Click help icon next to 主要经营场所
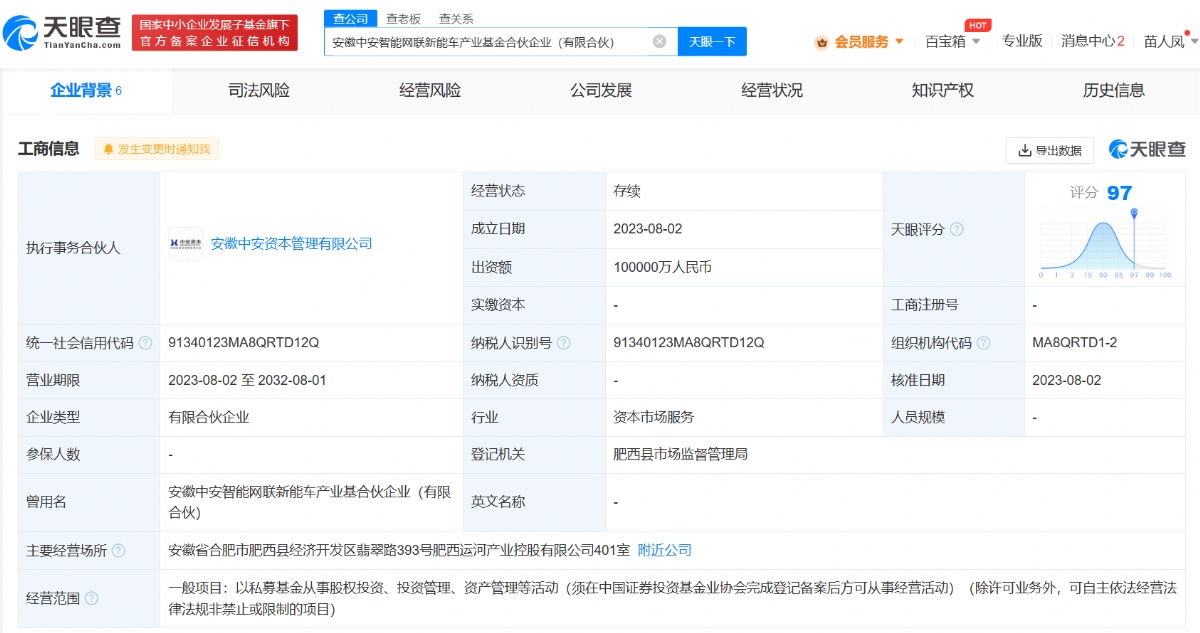 point(118,551)
